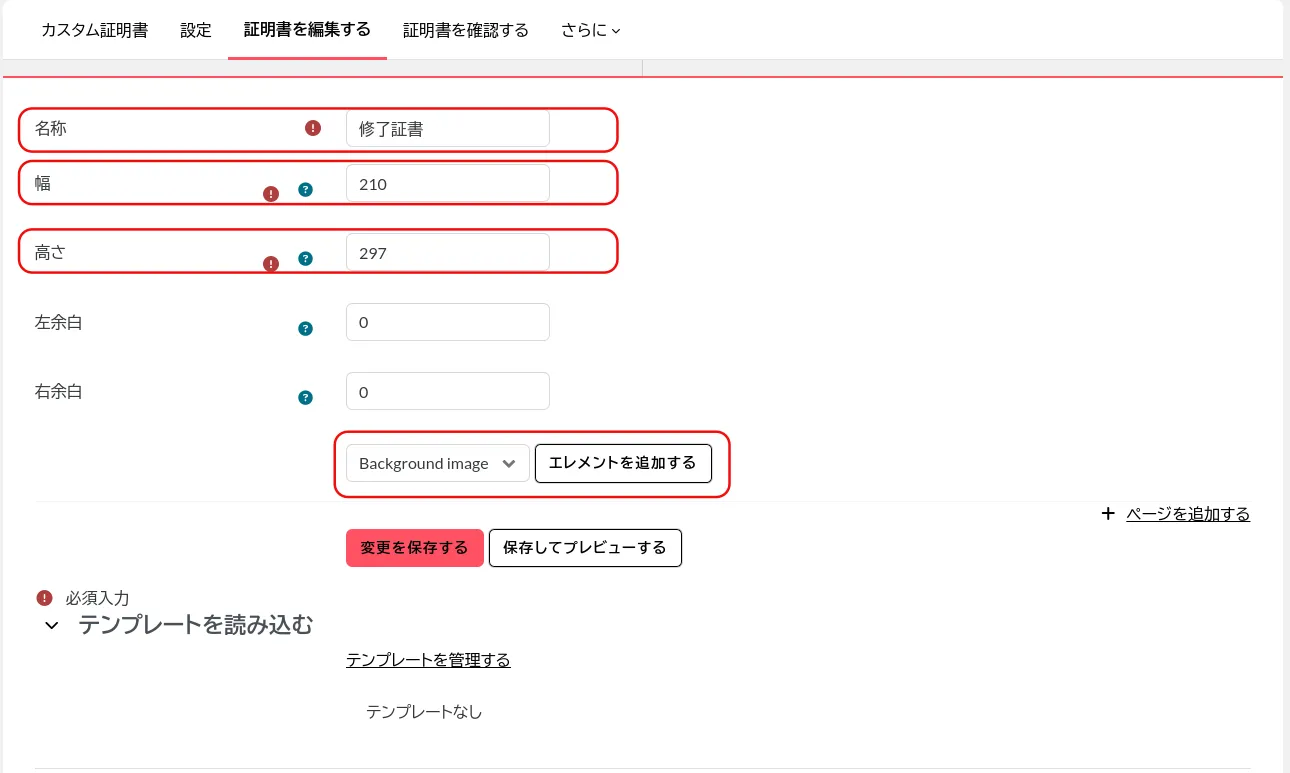1290x773 pixels.
Task: Expand the さらに menu in the tab bar
Action: pyautogui.click(x=590, y=30)
